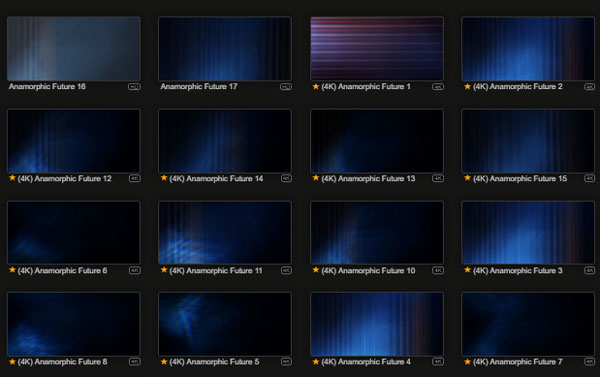Click the 4K badge of Anamorphic Future 1
Image resolution: width=600 pixels, height=377 pixels.
coord(438,87)
